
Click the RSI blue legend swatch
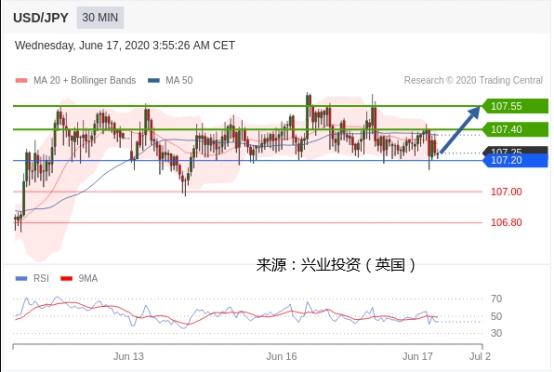[x=22, y=279]
